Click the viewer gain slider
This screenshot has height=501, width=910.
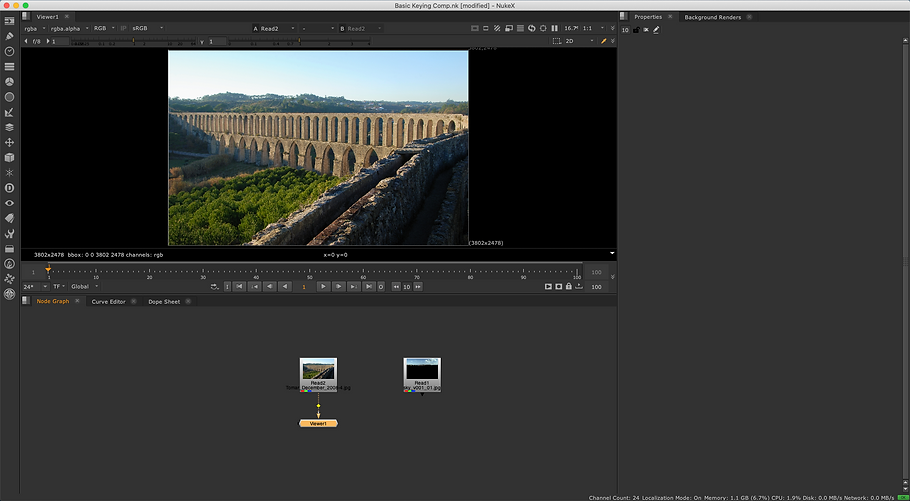pos(133,42)
